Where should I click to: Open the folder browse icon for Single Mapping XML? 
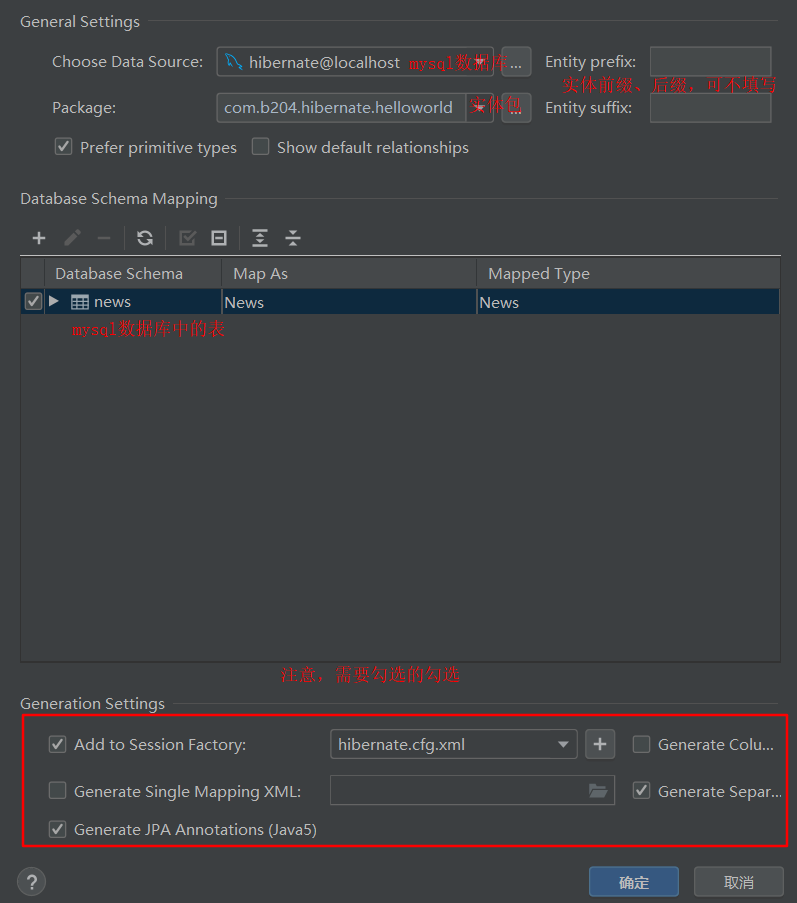598,791
